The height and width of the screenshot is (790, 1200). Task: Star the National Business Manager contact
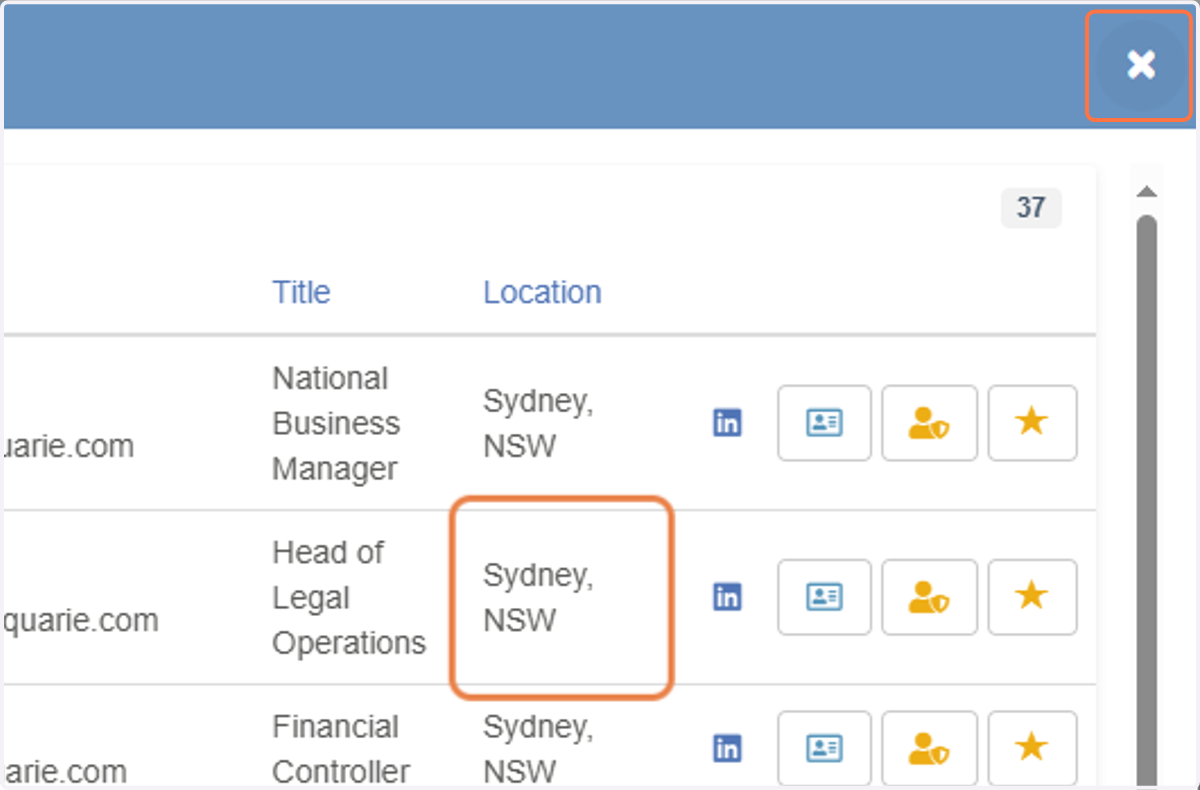(x=1032, y=423)
